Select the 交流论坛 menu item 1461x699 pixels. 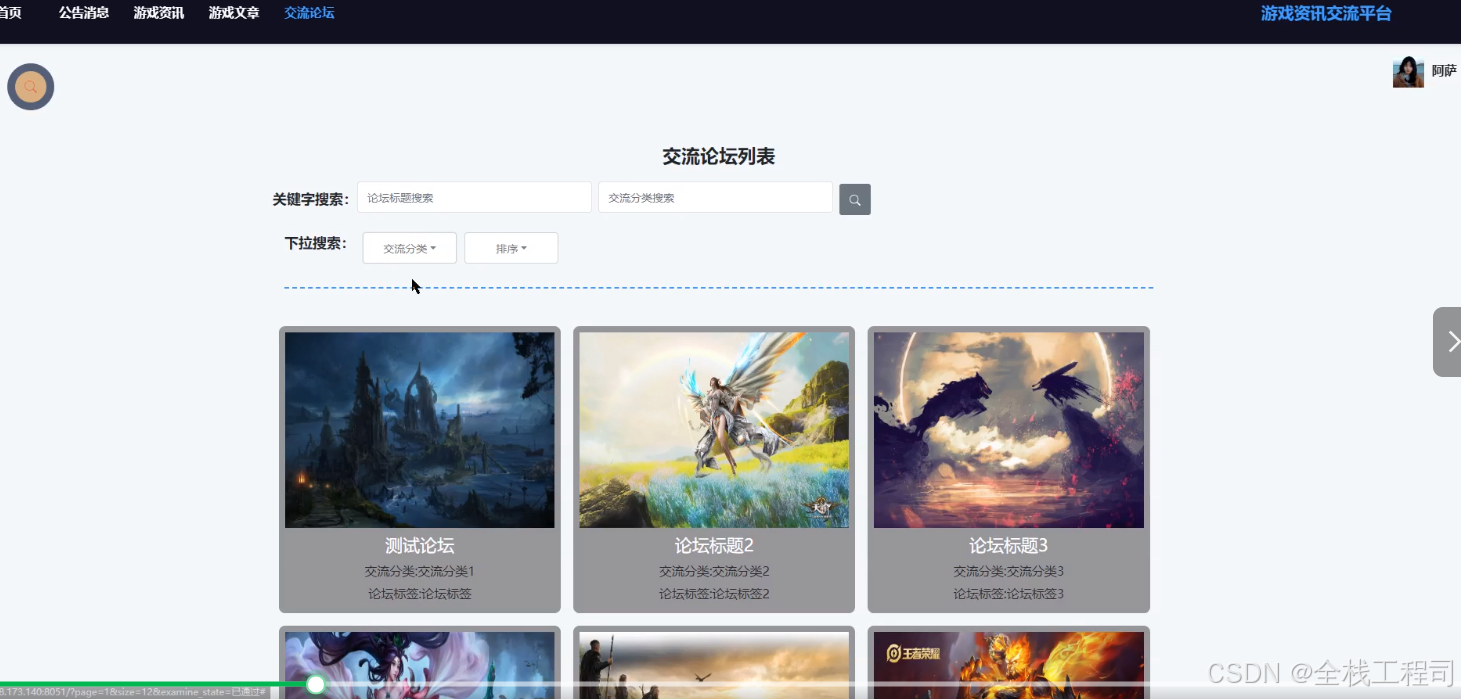(309, 13)
